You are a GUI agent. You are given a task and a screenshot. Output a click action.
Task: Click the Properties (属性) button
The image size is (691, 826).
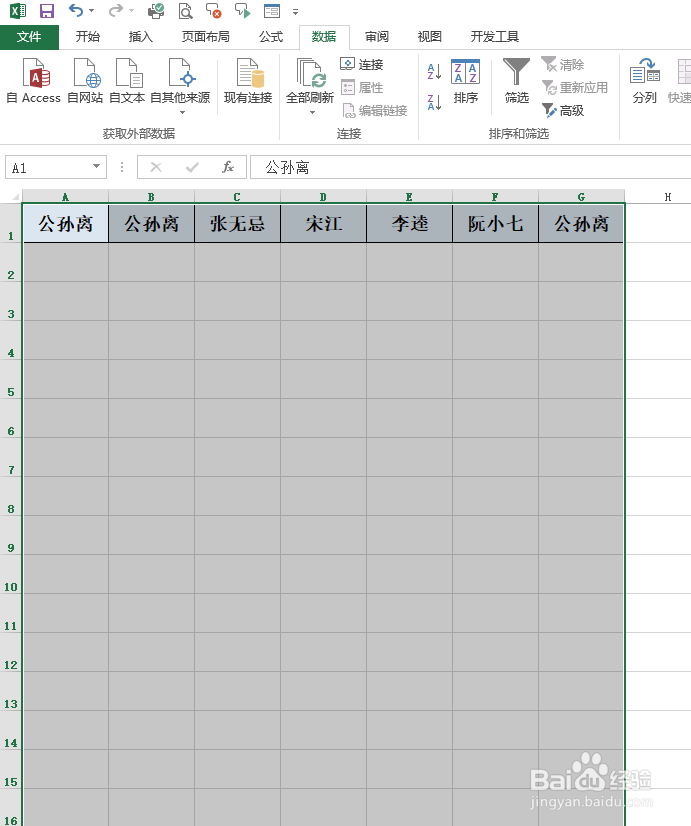(362, 87)
